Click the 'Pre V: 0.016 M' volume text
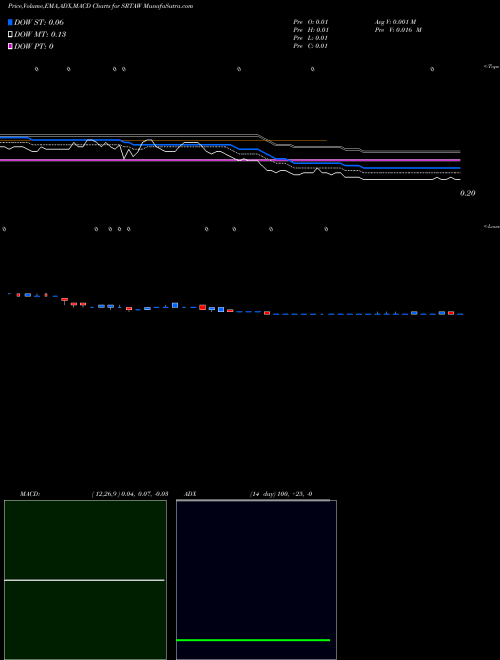Viewport: 500px width, 660px height. [398, 30]
